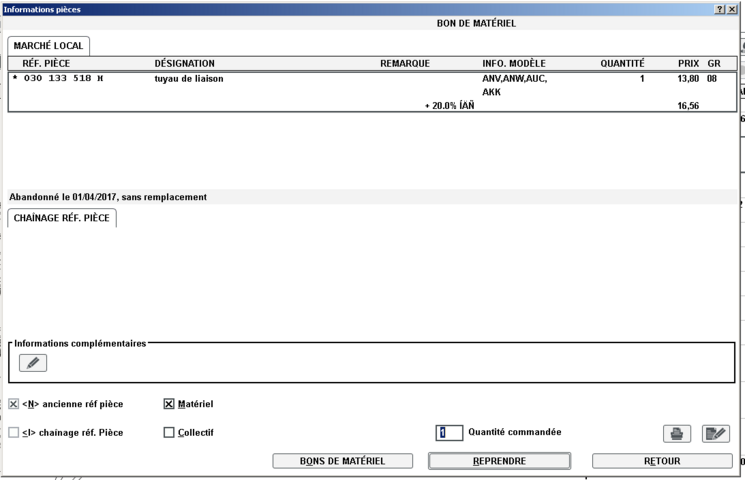This screenshot has width=745, height=480.
Task: Click the price value 13,80
Action: coord(688,78)
